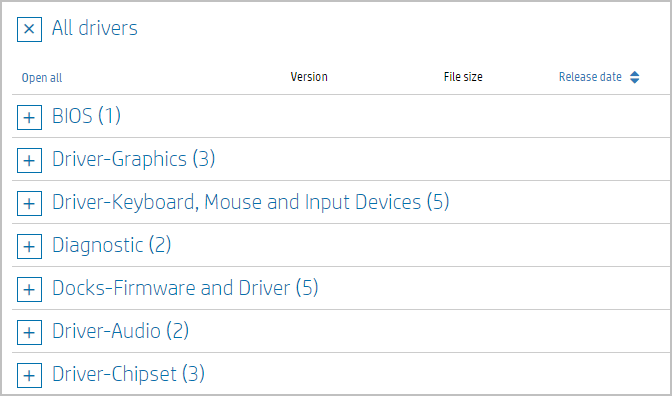
Task: Expand the Driver-Audio plus icon
Action: click(x=29, y=332)
